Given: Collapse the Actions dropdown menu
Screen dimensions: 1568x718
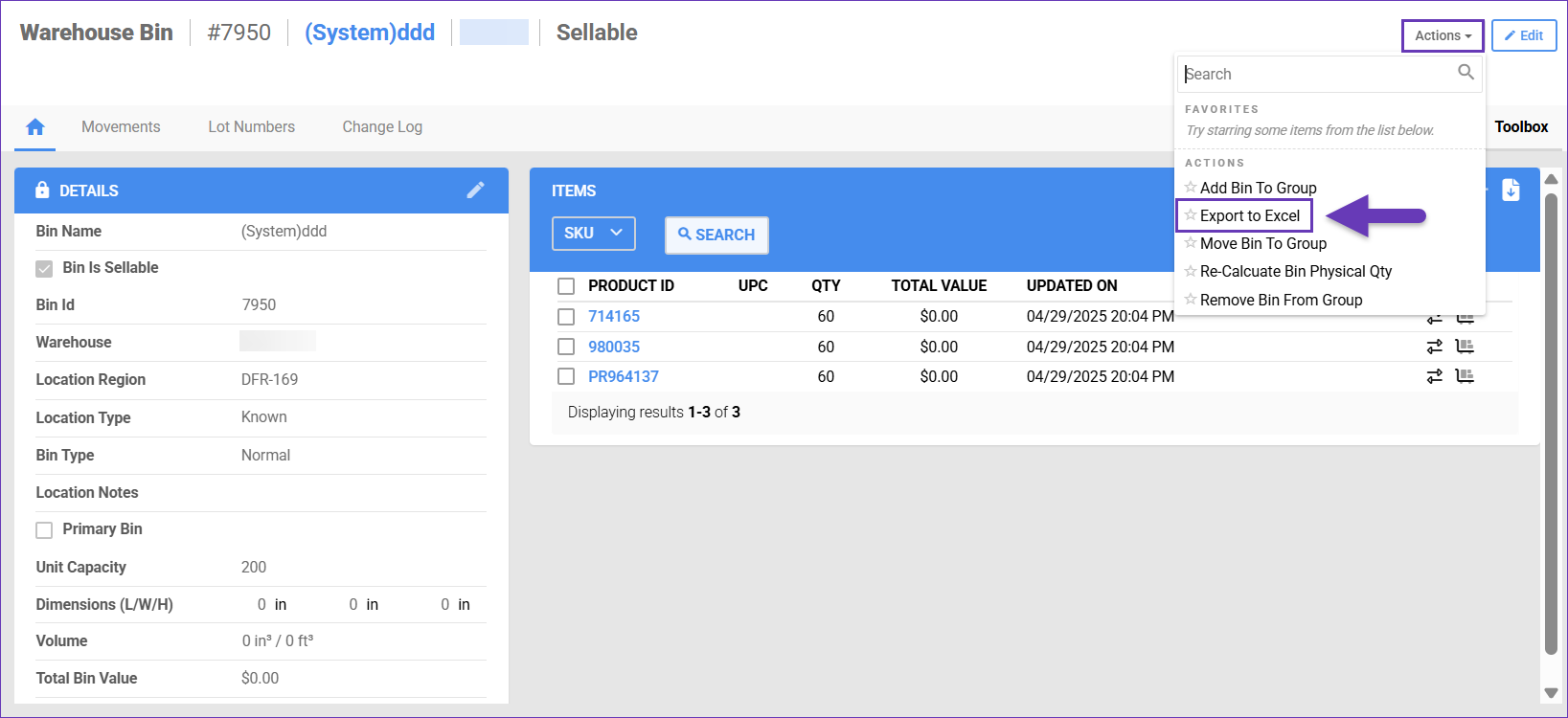Looking at the screenshot, I should (1442, 36).
